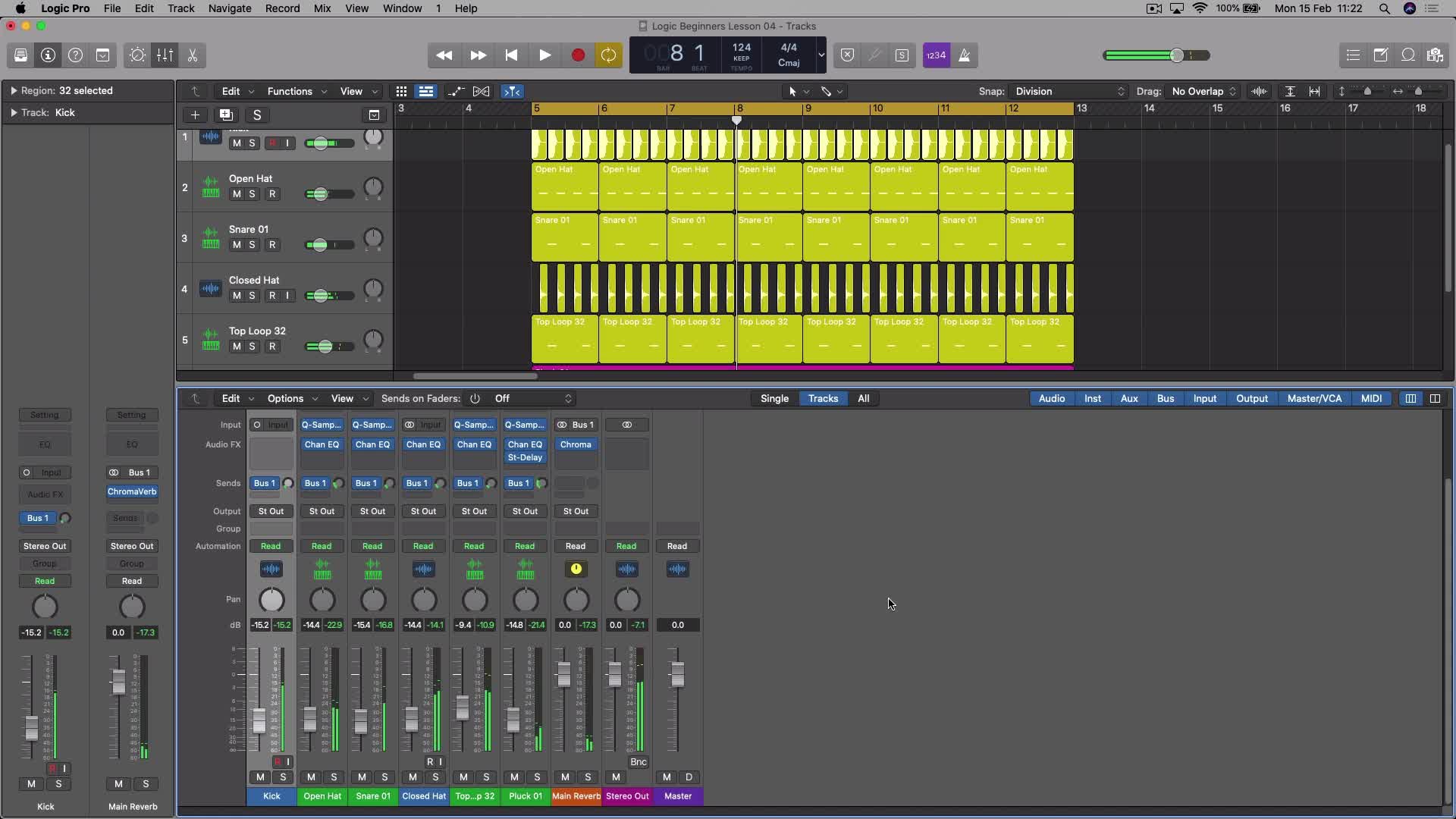Click the Rewind transport button
The height and width of the screenshot is (819, 1456).
444,55
